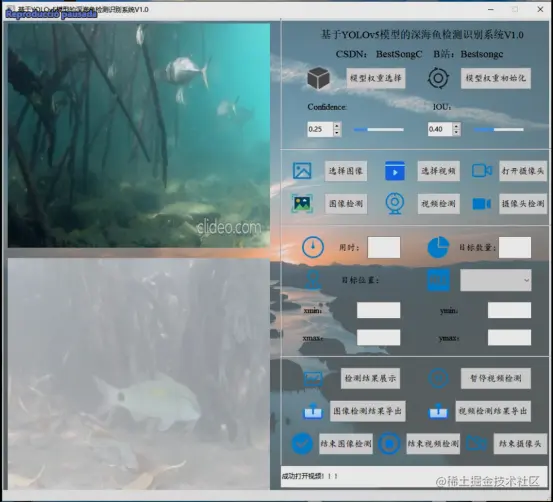
Task: Click the ymax coordinate field
Action: point(509,337)
